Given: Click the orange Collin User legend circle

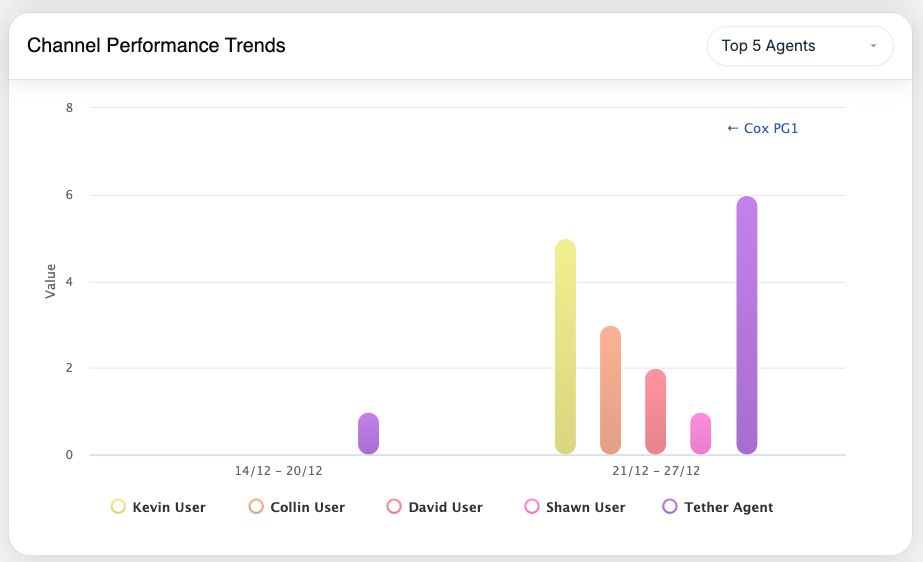Looking at the screenshot, I should (257, 507).
